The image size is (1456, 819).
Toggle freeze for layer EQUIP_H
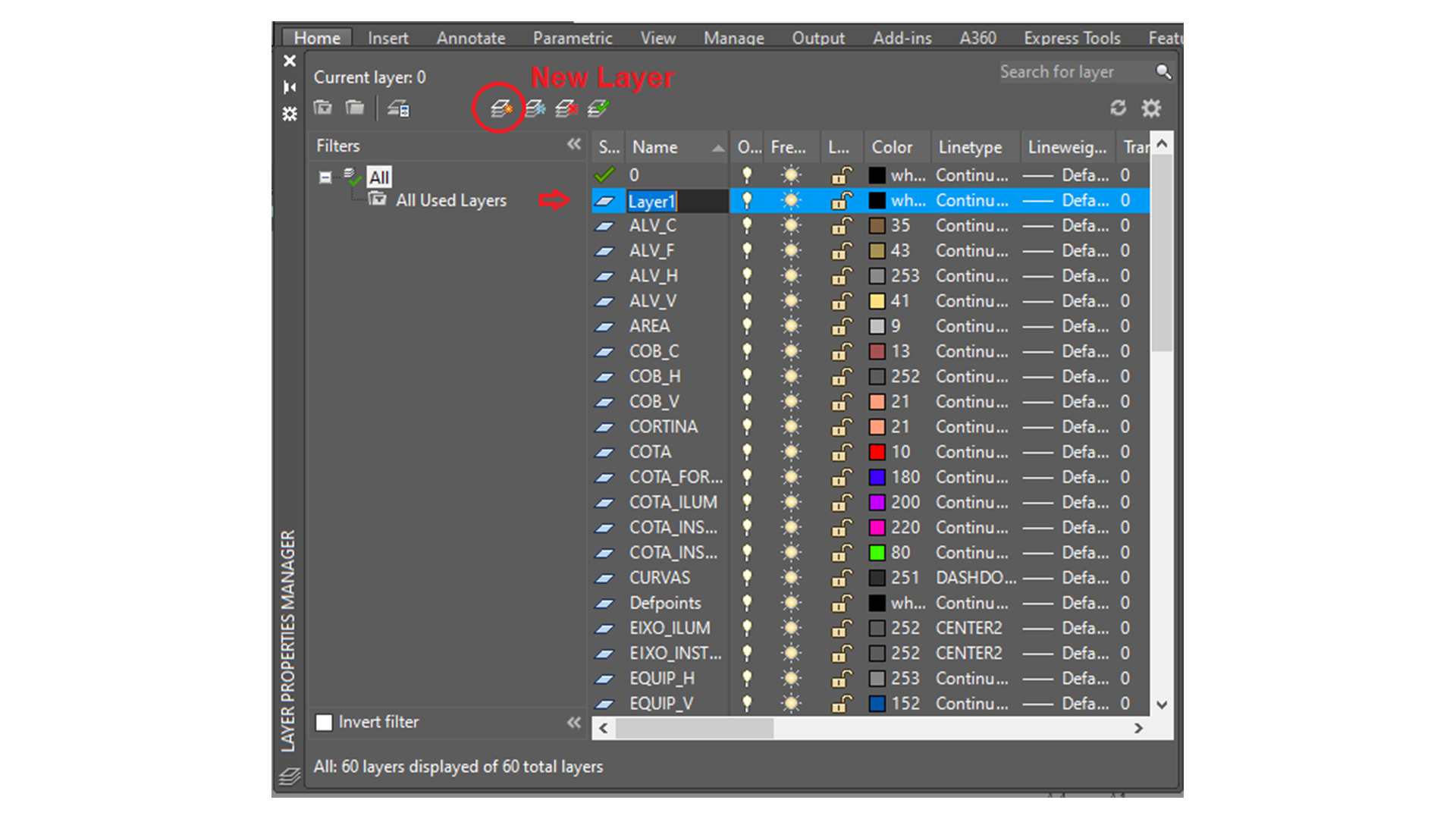click(x=791, y=679)
